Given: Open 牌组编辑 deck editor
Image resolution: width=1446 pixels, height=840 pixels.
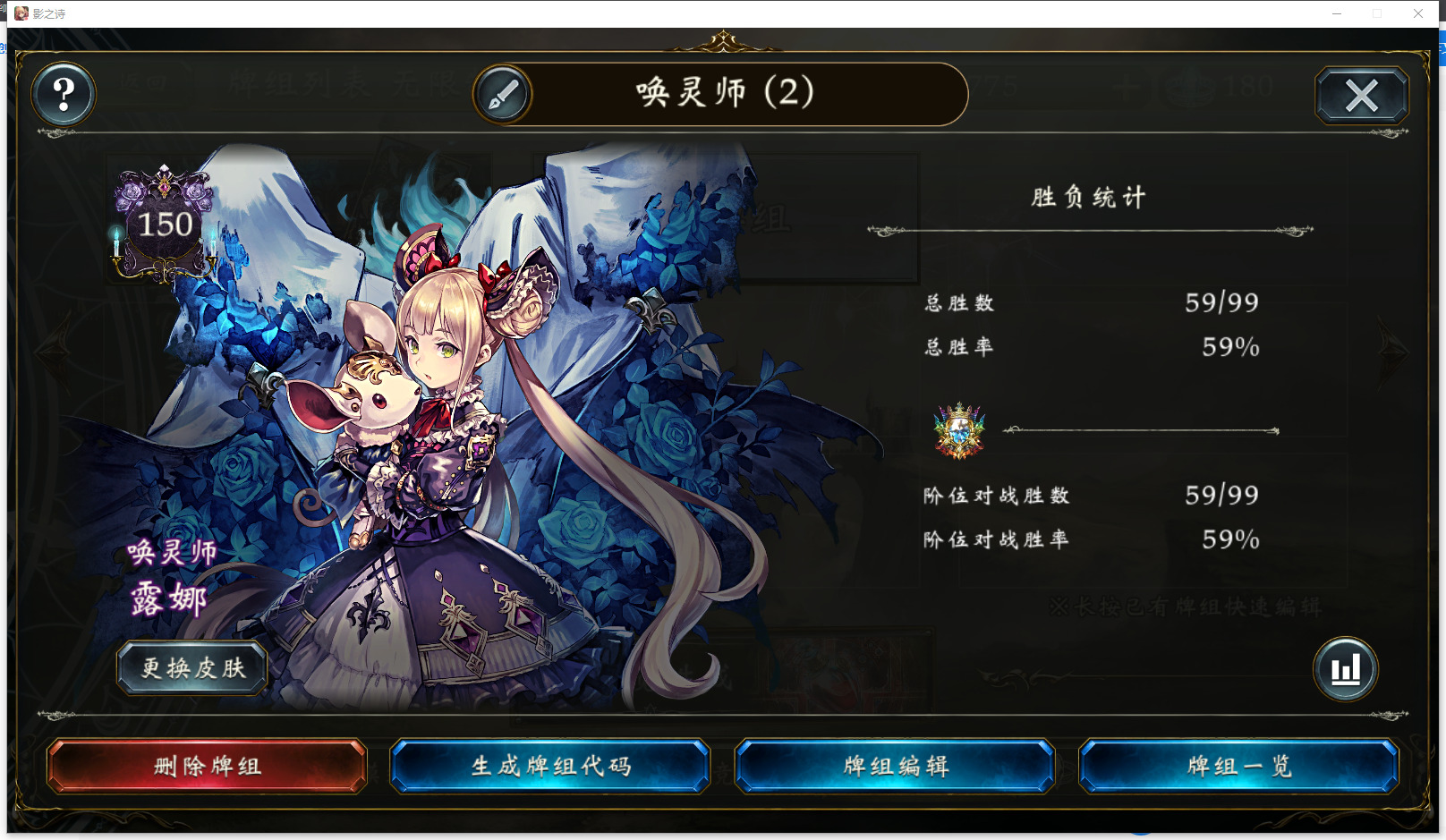Looking at the screenshot, I should (895, 766).
